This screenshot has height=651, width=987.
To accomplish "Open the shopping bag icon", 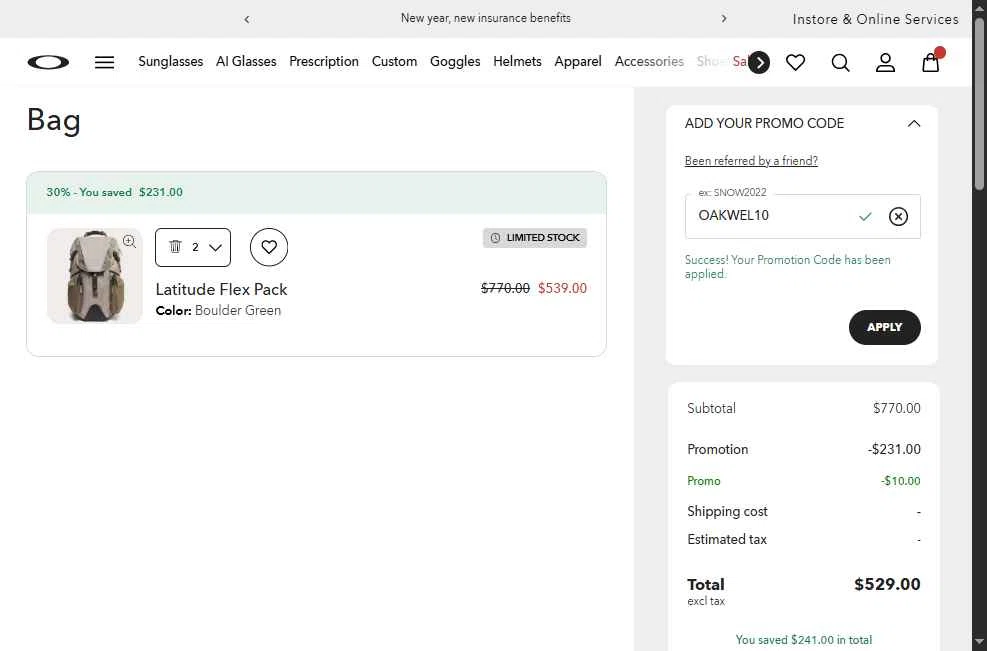I will [x=931, y=62].
